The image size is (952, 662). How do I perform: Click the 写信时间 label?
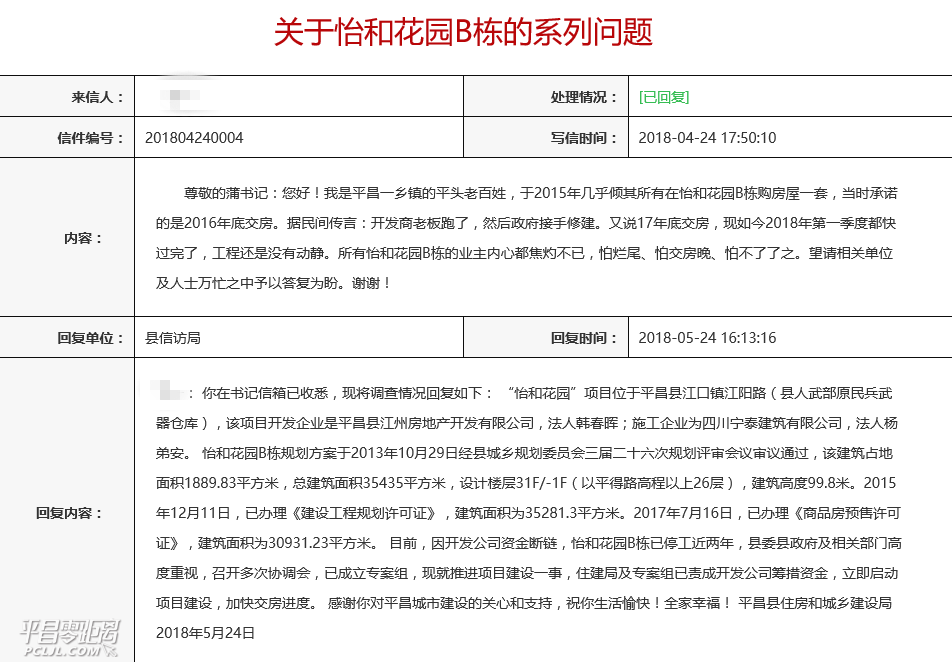(585, 138)
